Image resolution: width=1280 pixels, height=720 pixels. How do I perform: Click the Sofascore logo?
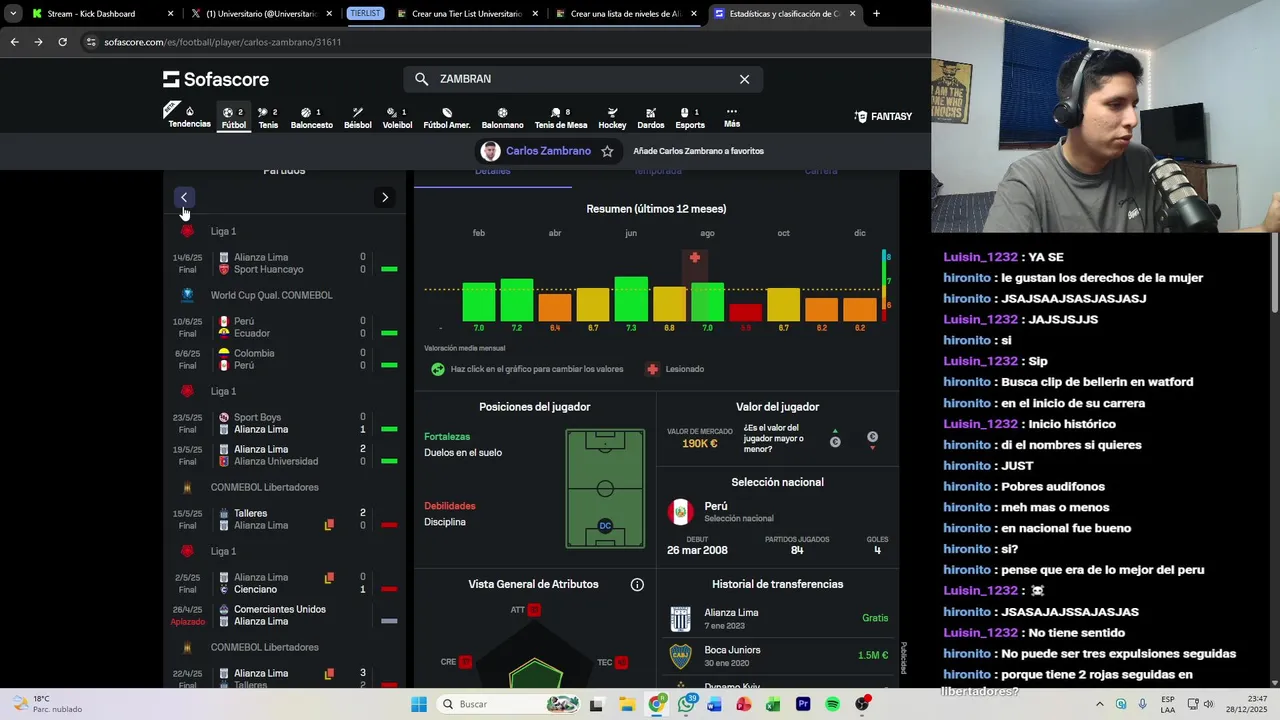[216, 79]
